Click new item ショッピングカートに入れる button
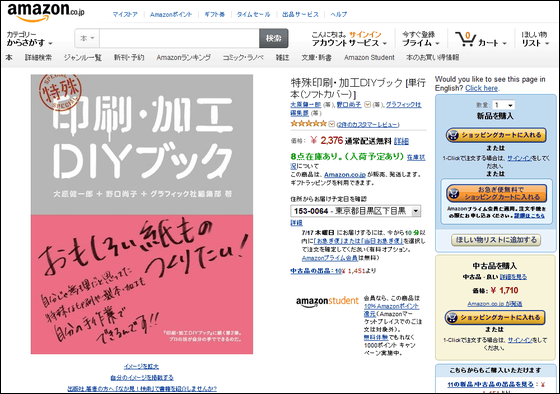This screenshot has width=560, height=394. (496, 135)
